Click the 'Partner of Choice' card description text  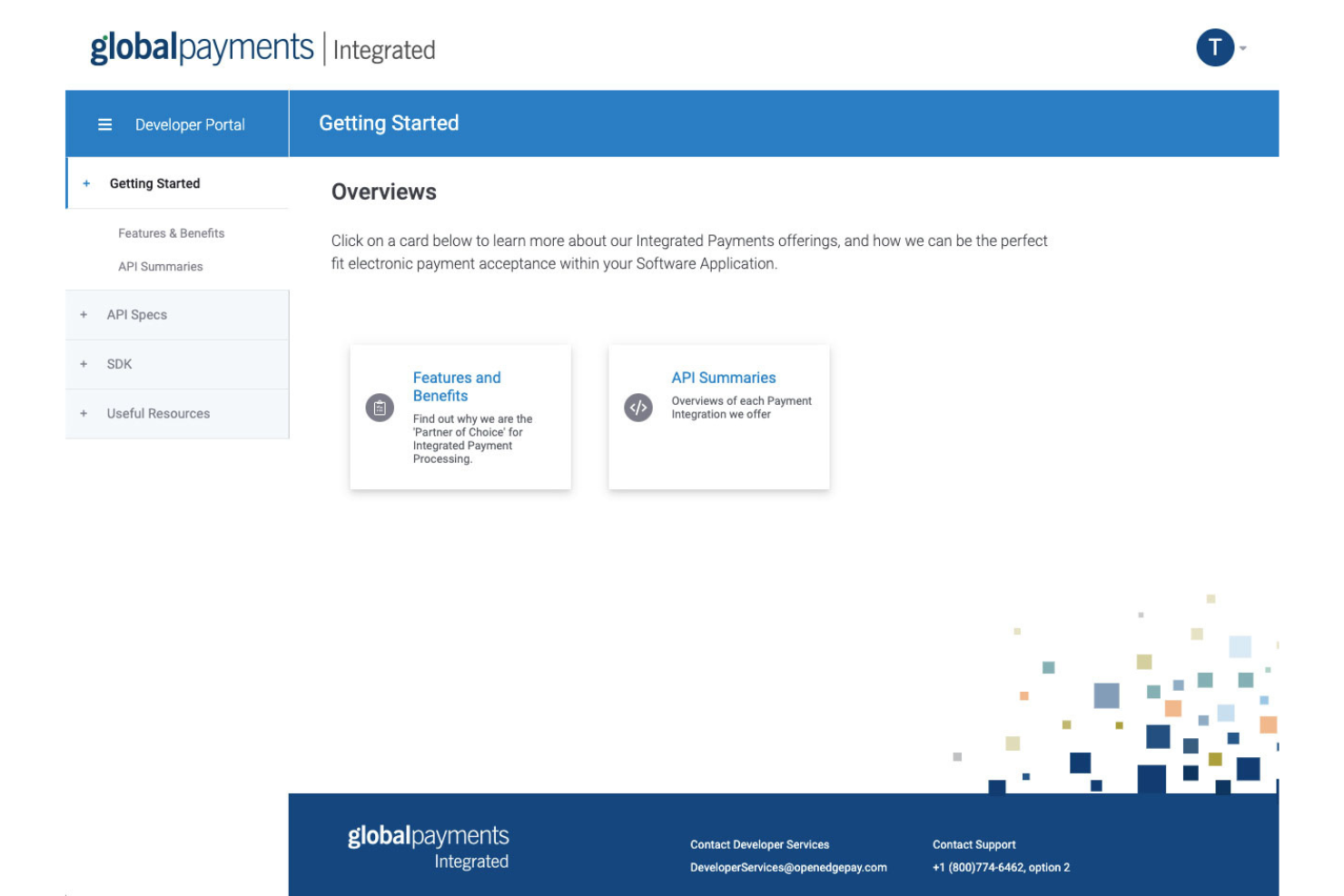tap(472, 439)
